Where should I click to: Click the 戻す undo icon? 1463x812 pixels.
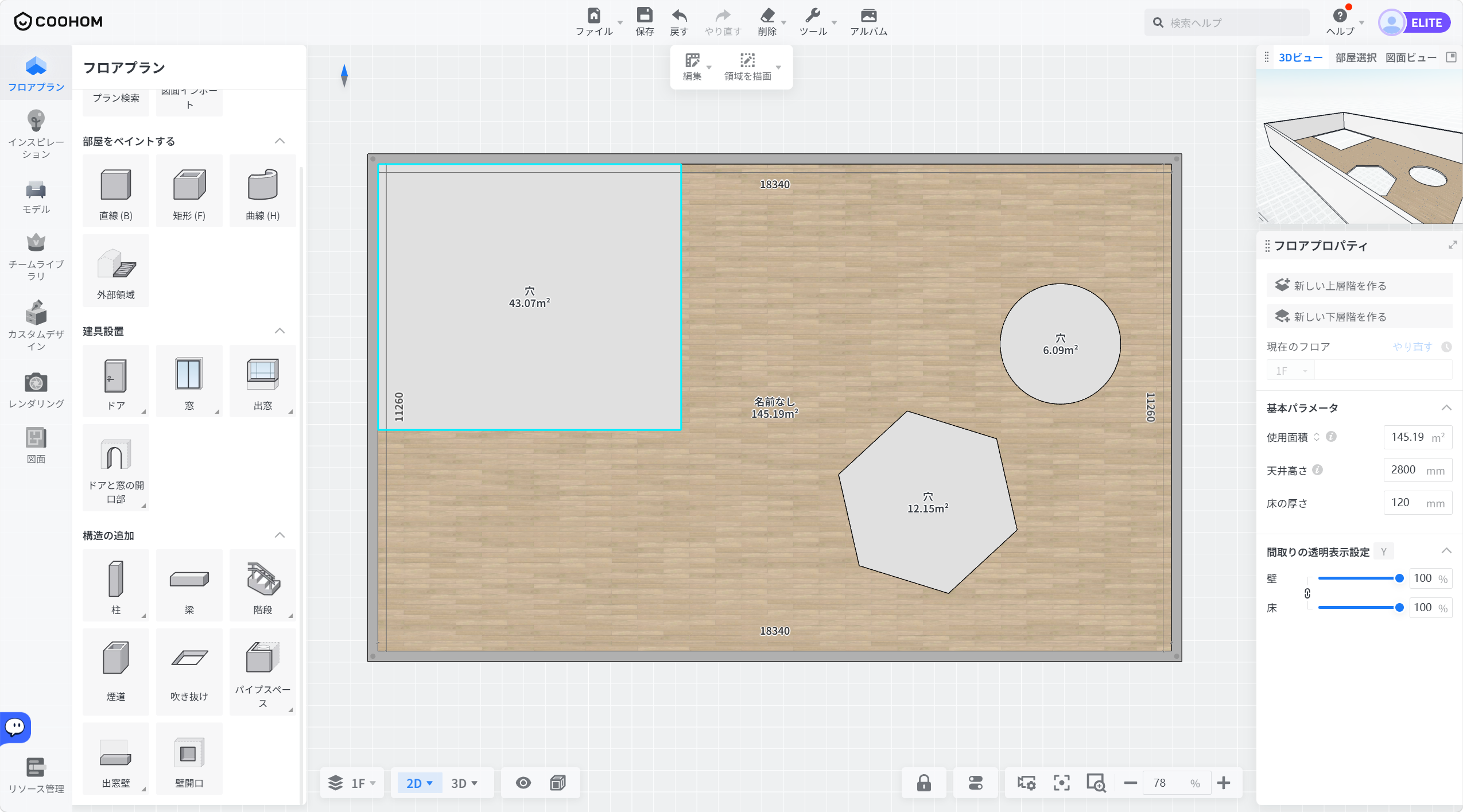(x=679, y=22)
